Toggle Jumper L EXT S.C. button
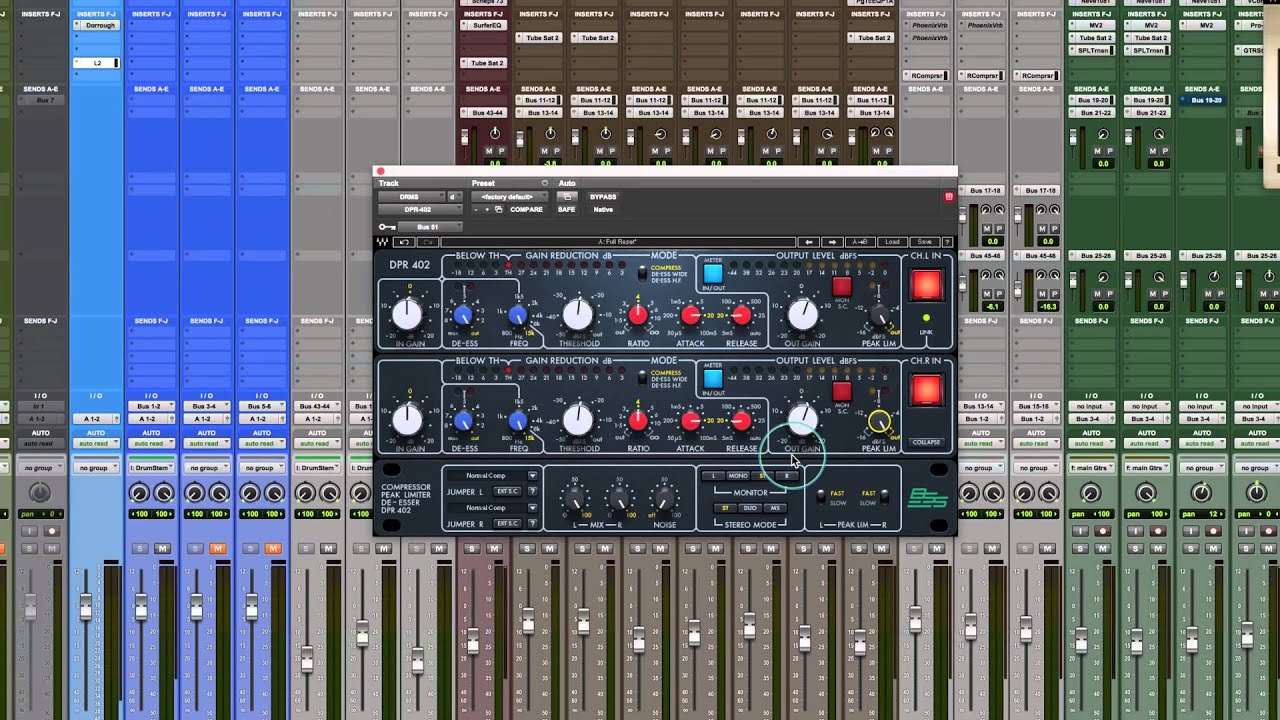1280x720 pixels. point(506,492)
